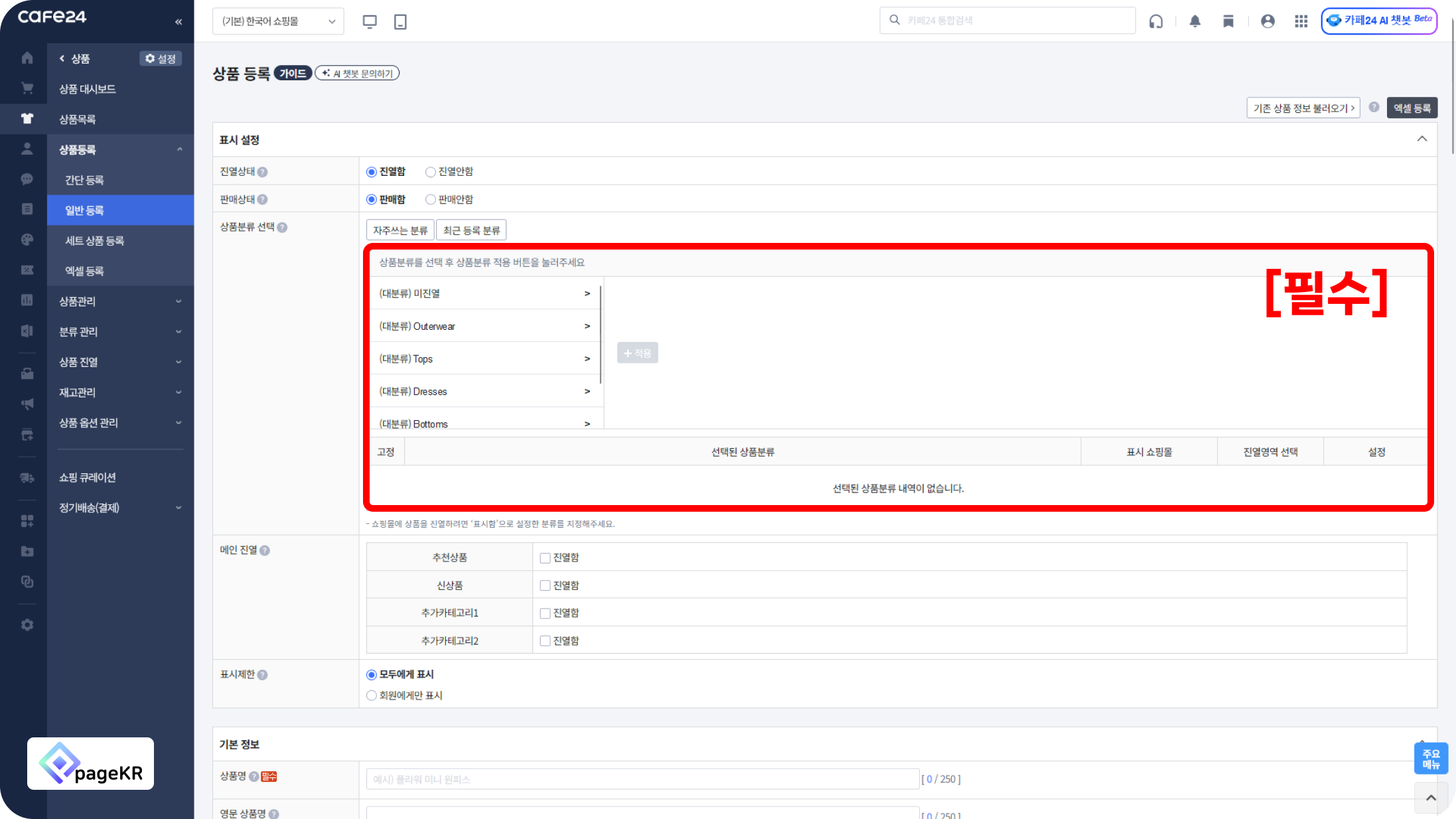Select the 진열안함 radio option
This screenshot has height=819, width=1456.
tap(431, 172)
